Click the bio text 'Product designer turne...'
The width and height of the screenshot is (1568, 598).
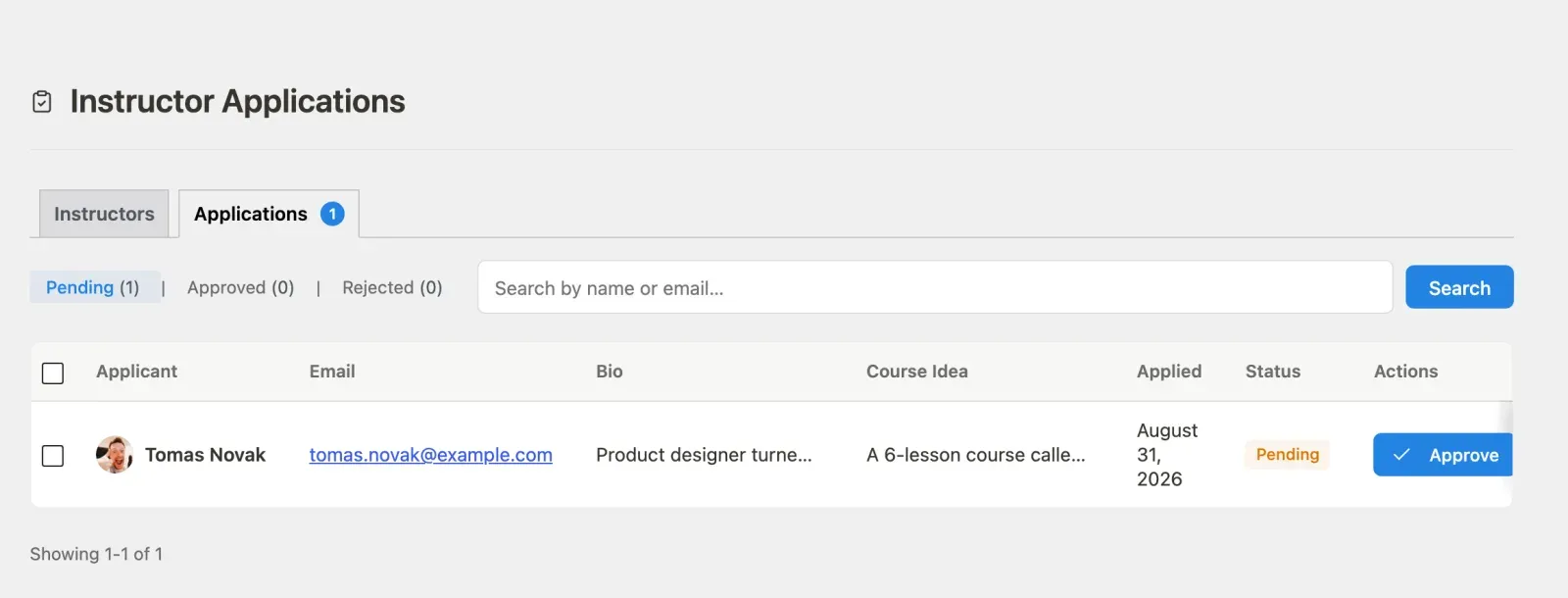(x=704, y=455)
